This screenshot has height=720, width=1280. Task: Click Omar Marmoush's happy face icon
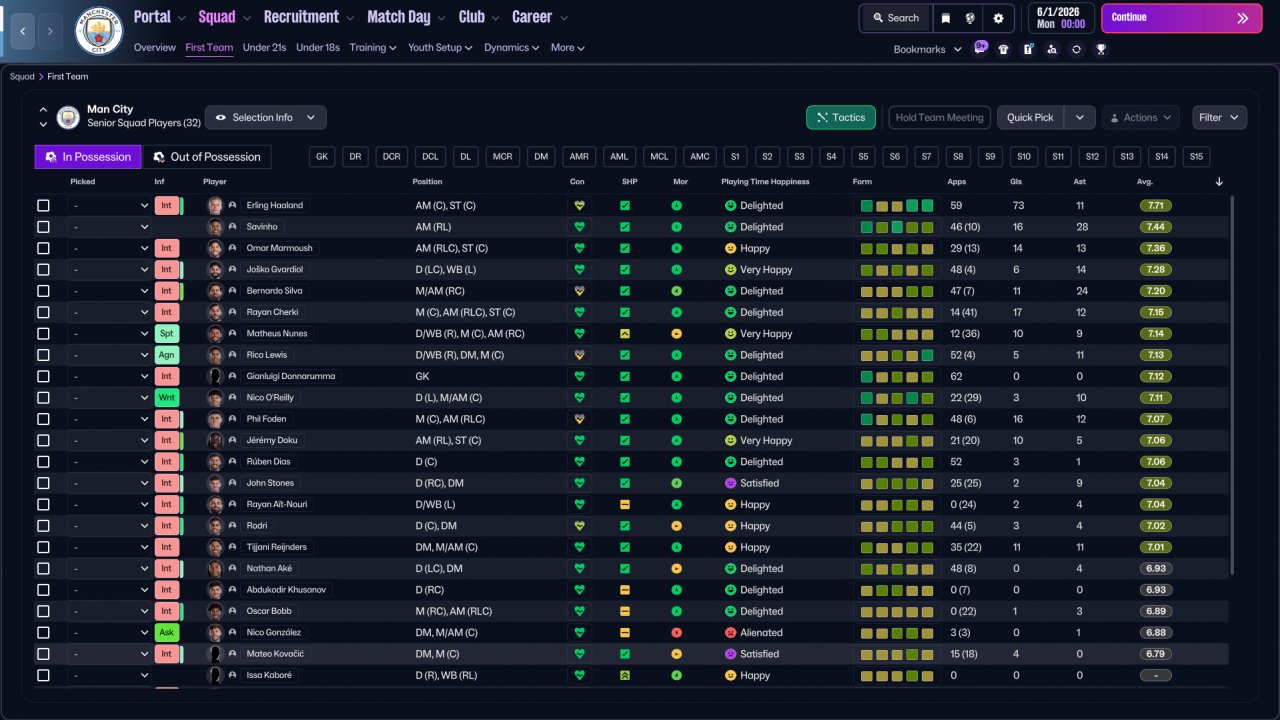tap(730, 248)
